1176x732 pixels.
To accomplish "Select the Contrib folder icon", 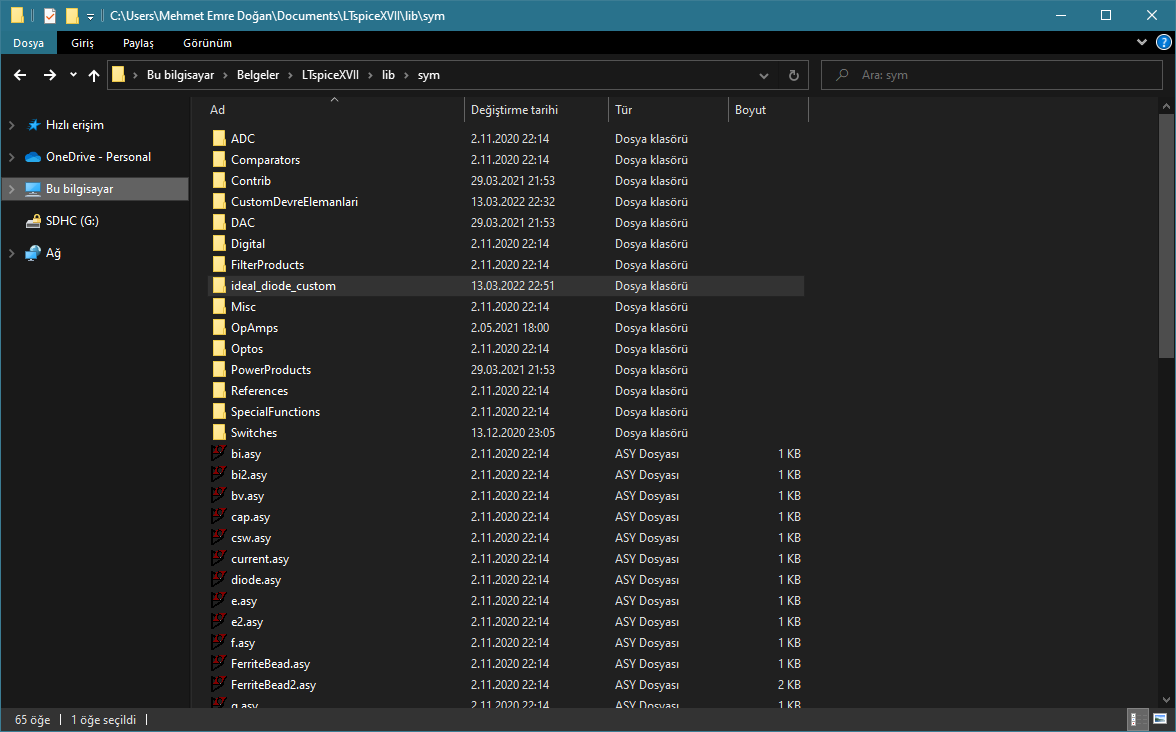I will (x=219, y=181).
